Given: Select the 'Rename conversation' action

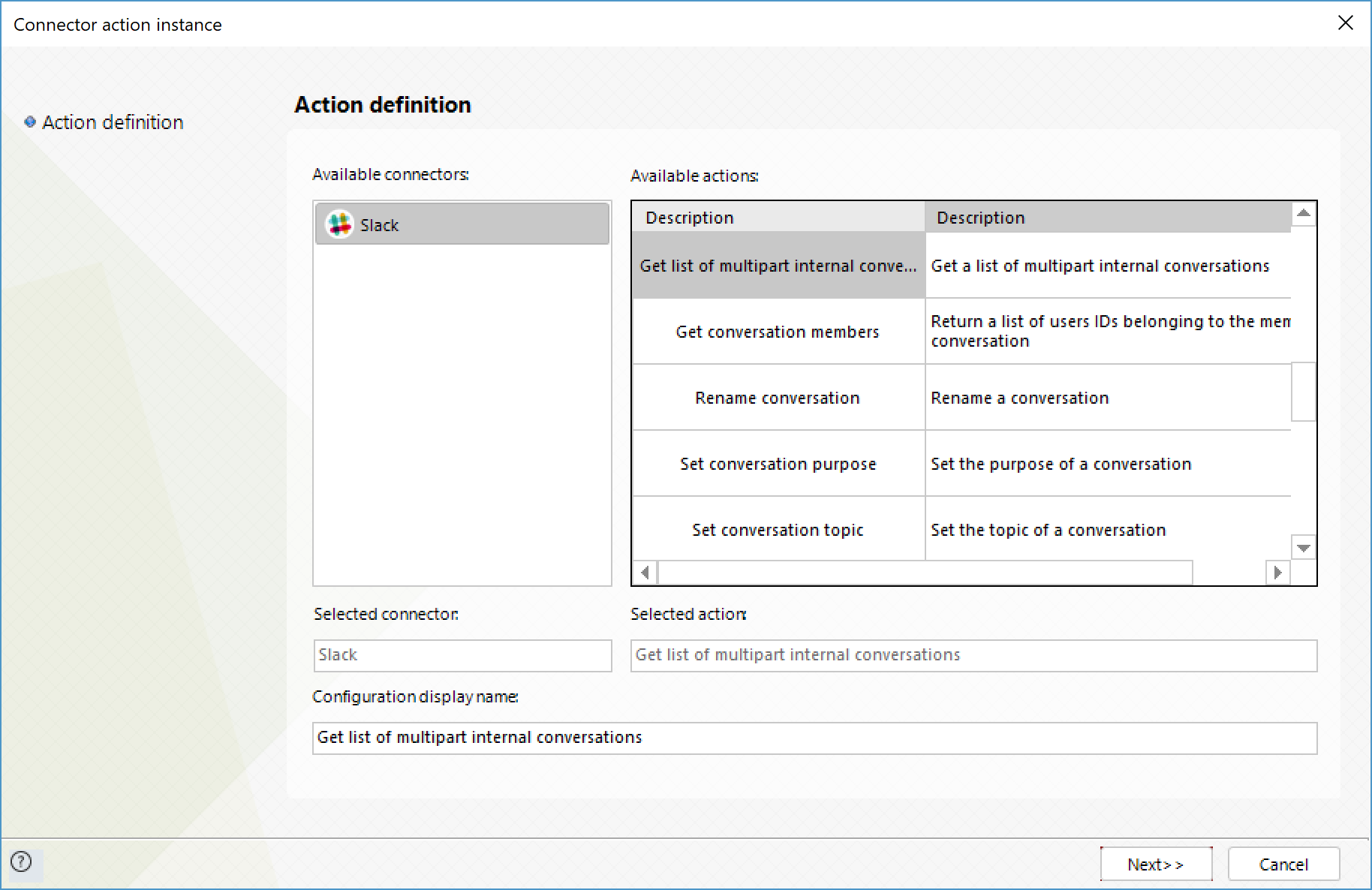Looking at the screenshot, I should point(778,398).
